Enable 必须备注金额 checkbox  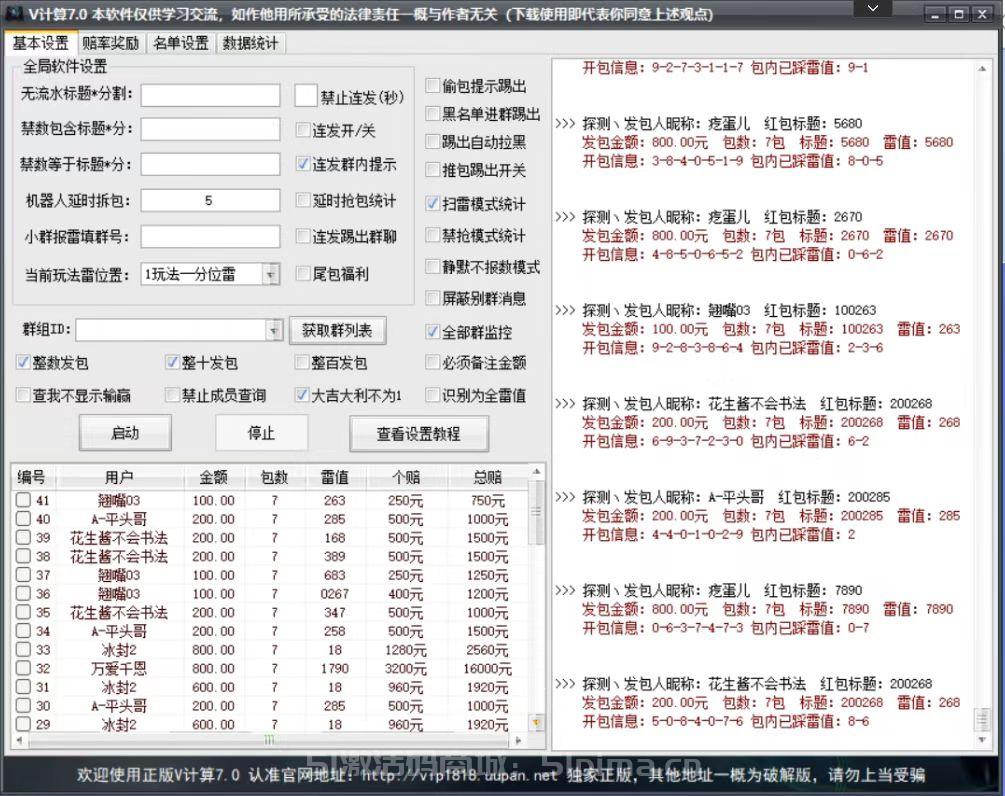pyautogui.click(x=433, y=363)
